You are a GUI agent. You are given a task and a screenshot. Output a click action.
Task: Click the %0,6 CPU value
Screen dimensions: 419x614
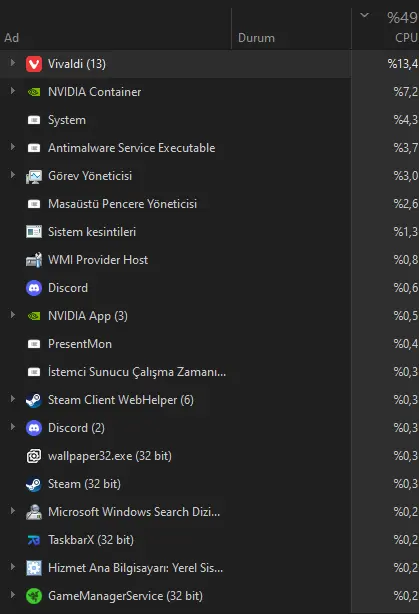406,288
